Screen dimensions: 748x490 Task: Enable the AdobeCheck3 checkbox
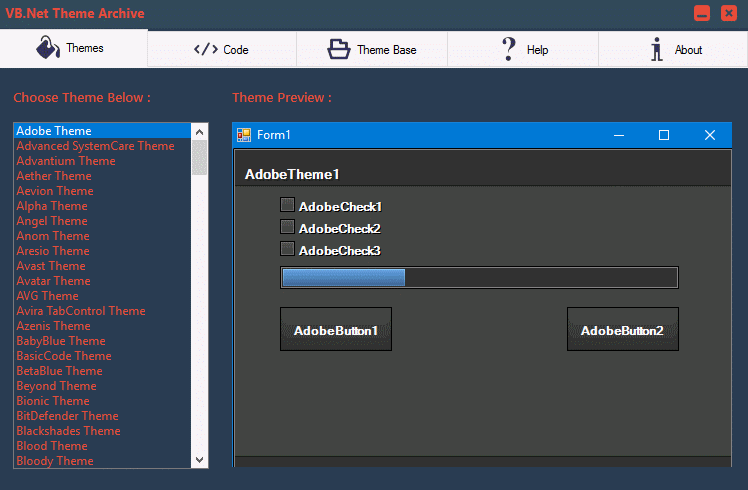point(287,249)
